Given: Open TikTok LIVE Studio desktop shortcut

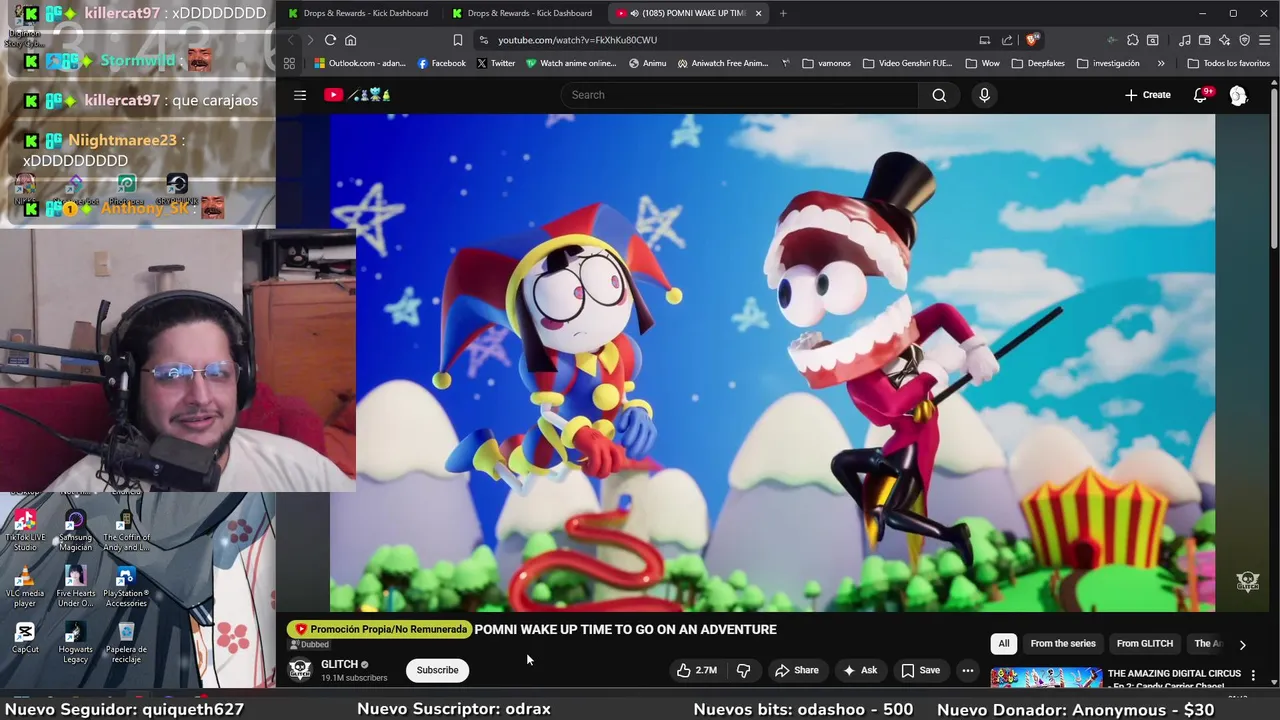Looking at the screenshot, I should [x=25, y=530].
